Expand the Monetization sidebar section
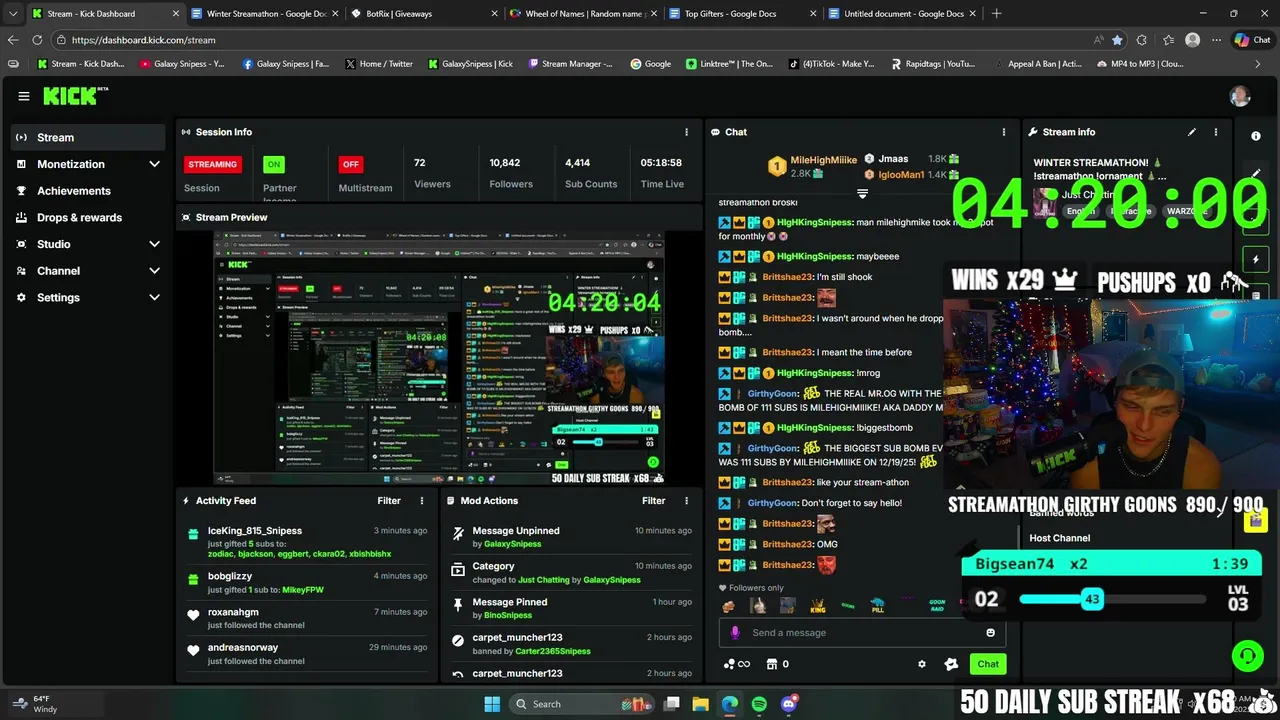The width and height of the screenshot is (1280, 720). 154,164
